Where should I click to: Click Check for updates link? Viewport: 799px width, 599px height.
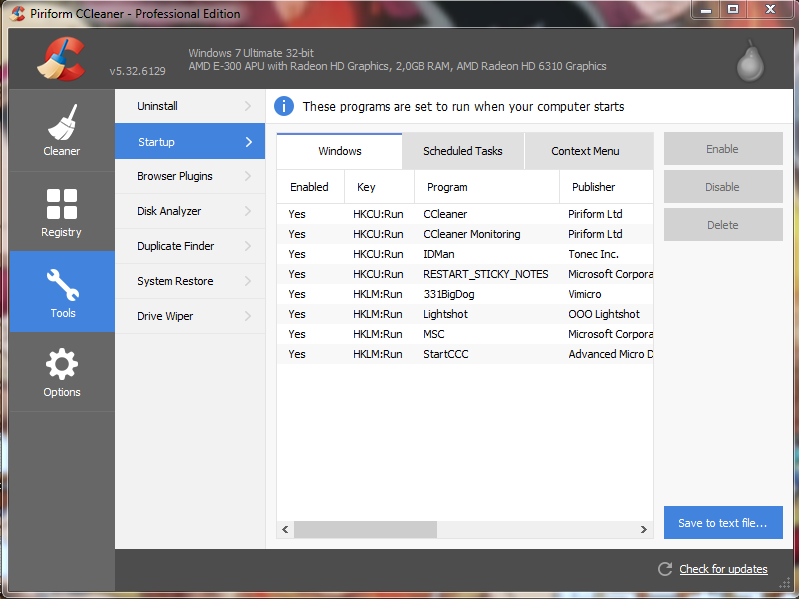[723, 569]
